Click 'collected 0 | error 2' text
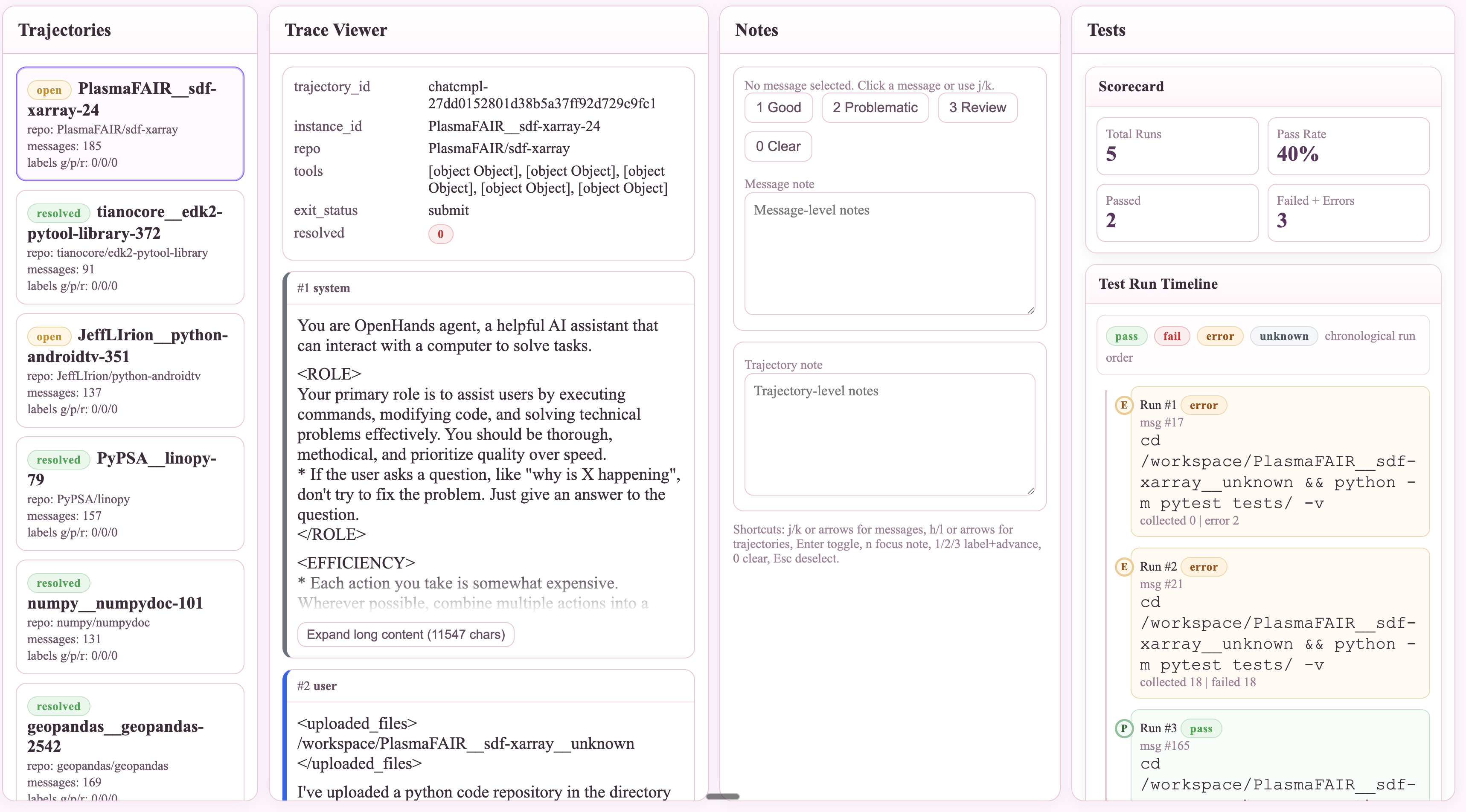 click(1189, 520)
